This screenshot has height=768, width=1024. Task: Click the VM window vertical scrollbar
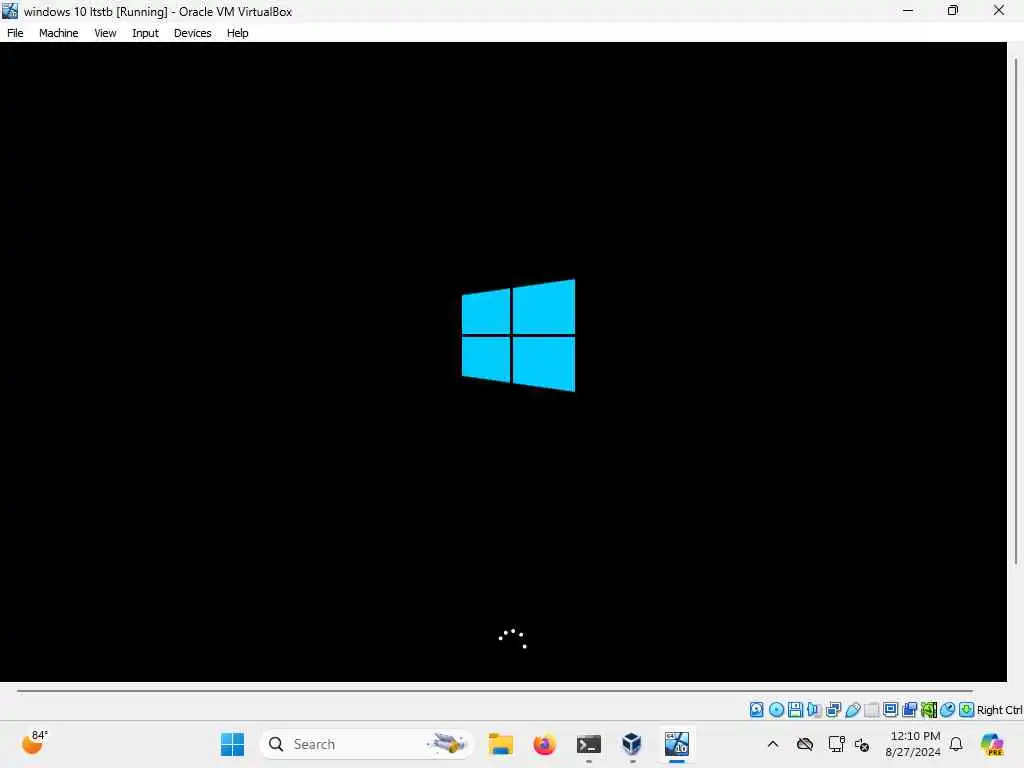click(1016, 311)
